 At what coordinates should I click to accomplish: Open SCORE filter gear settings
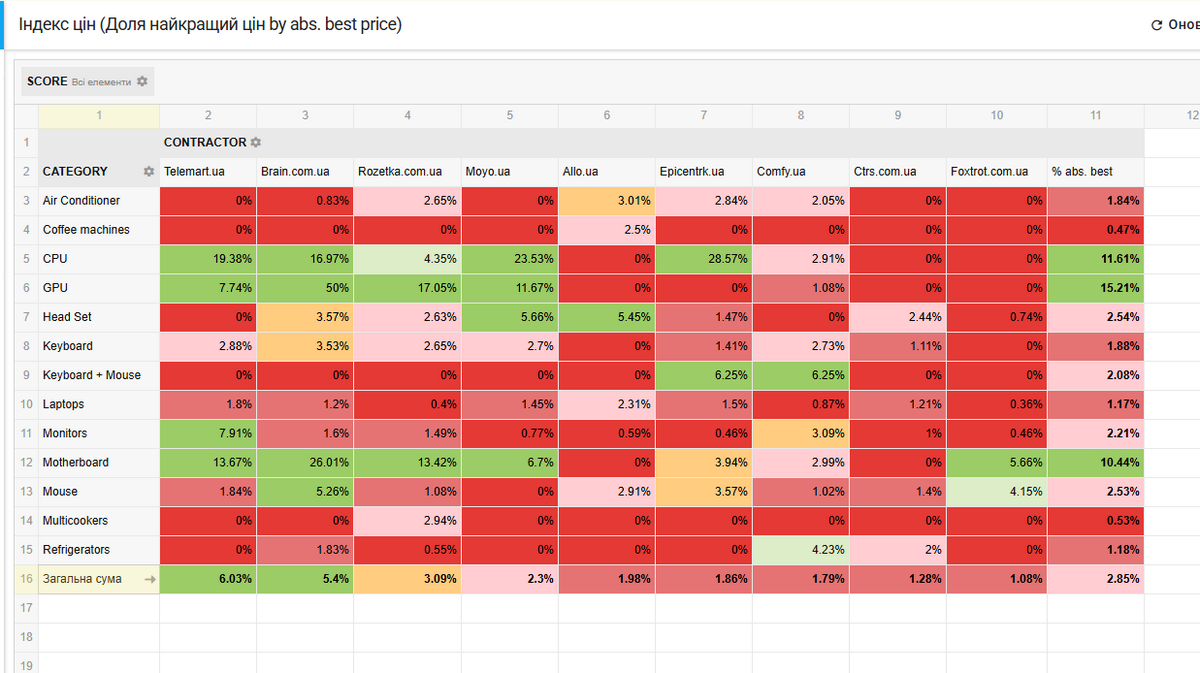click(142, 81)
